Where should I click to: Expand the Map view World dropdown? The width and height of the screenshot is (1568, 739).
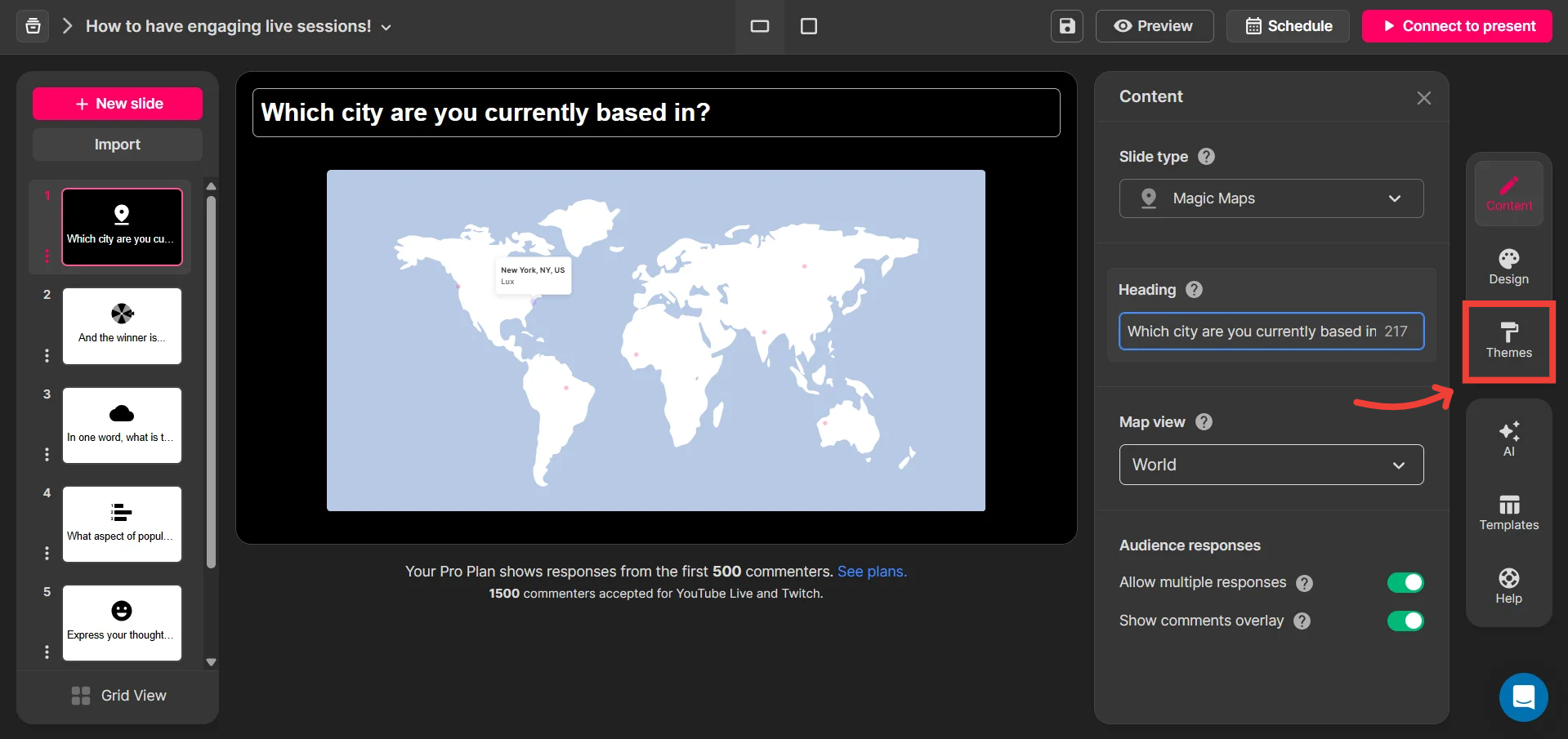coord(1271,465)
